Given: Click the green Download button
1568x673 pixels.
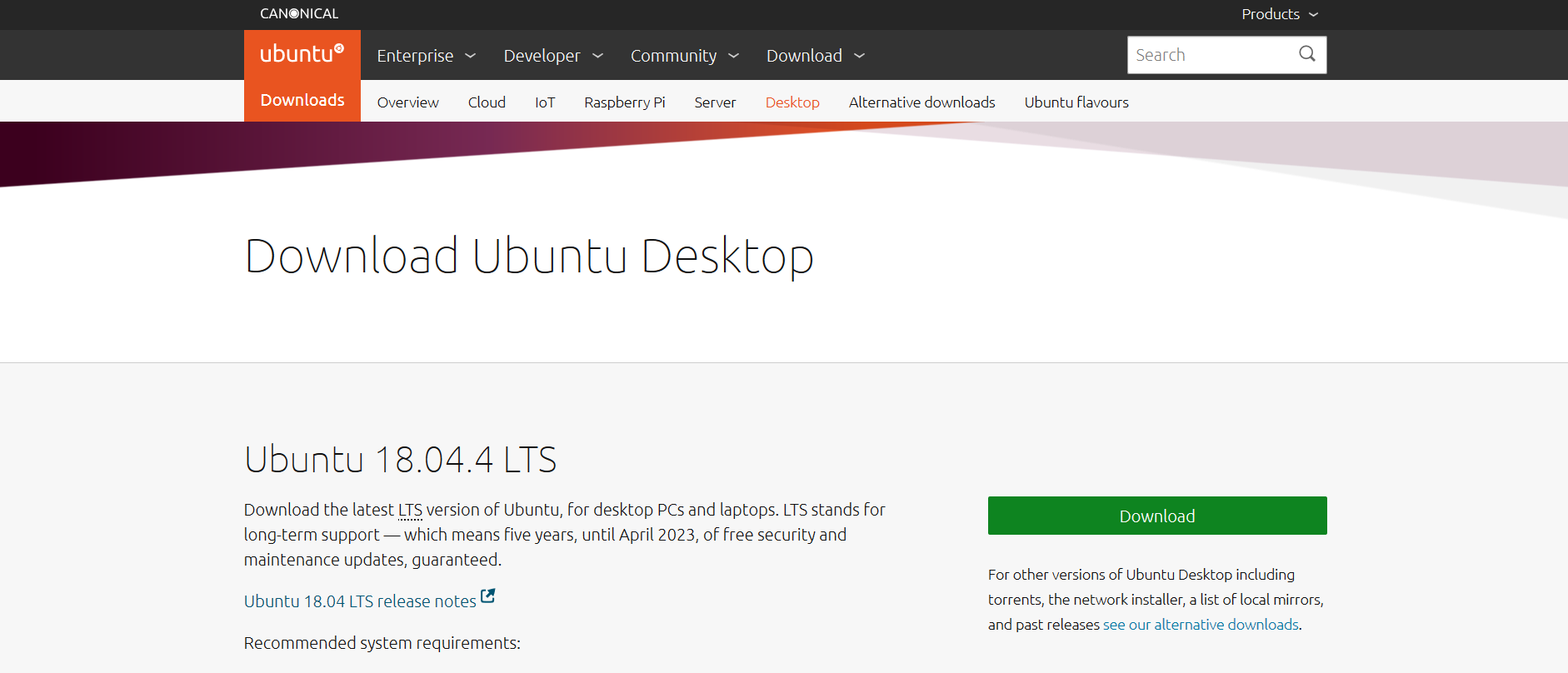Looking at the screenshot, I should [1157, 516].
